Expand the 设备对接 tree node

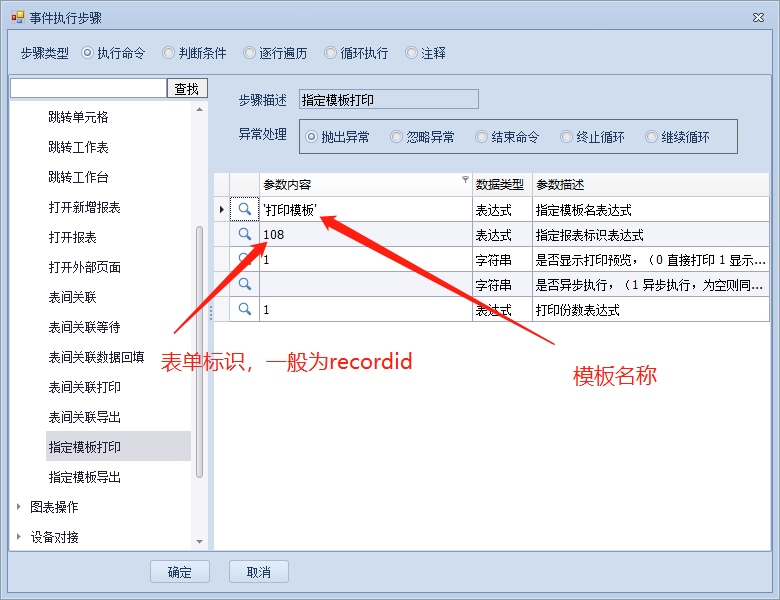(x=19, y=537)
